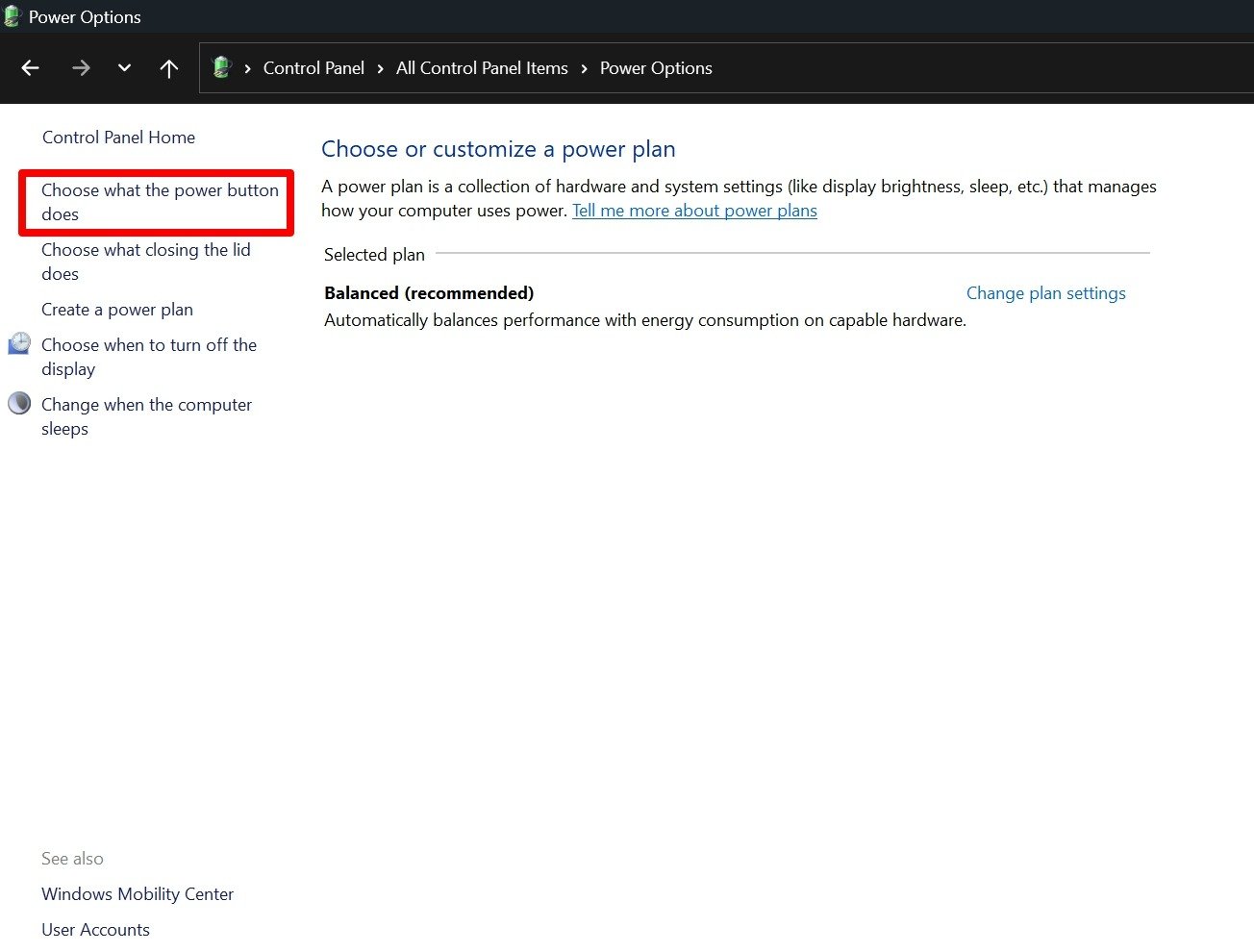
Task: Open Change plan settings for Balanced
Action: coord(1045,293)
